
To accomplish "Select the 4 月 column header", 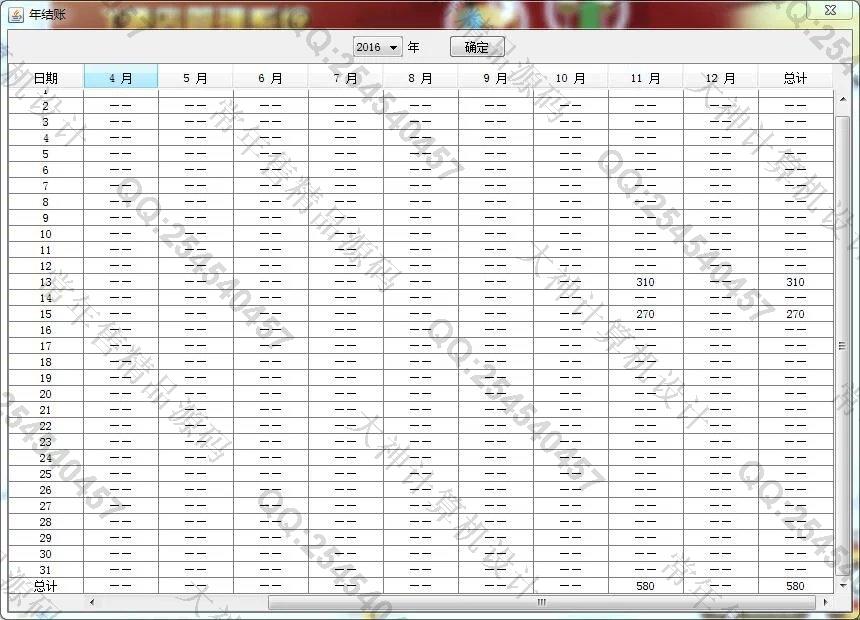I will pos(121,78).
